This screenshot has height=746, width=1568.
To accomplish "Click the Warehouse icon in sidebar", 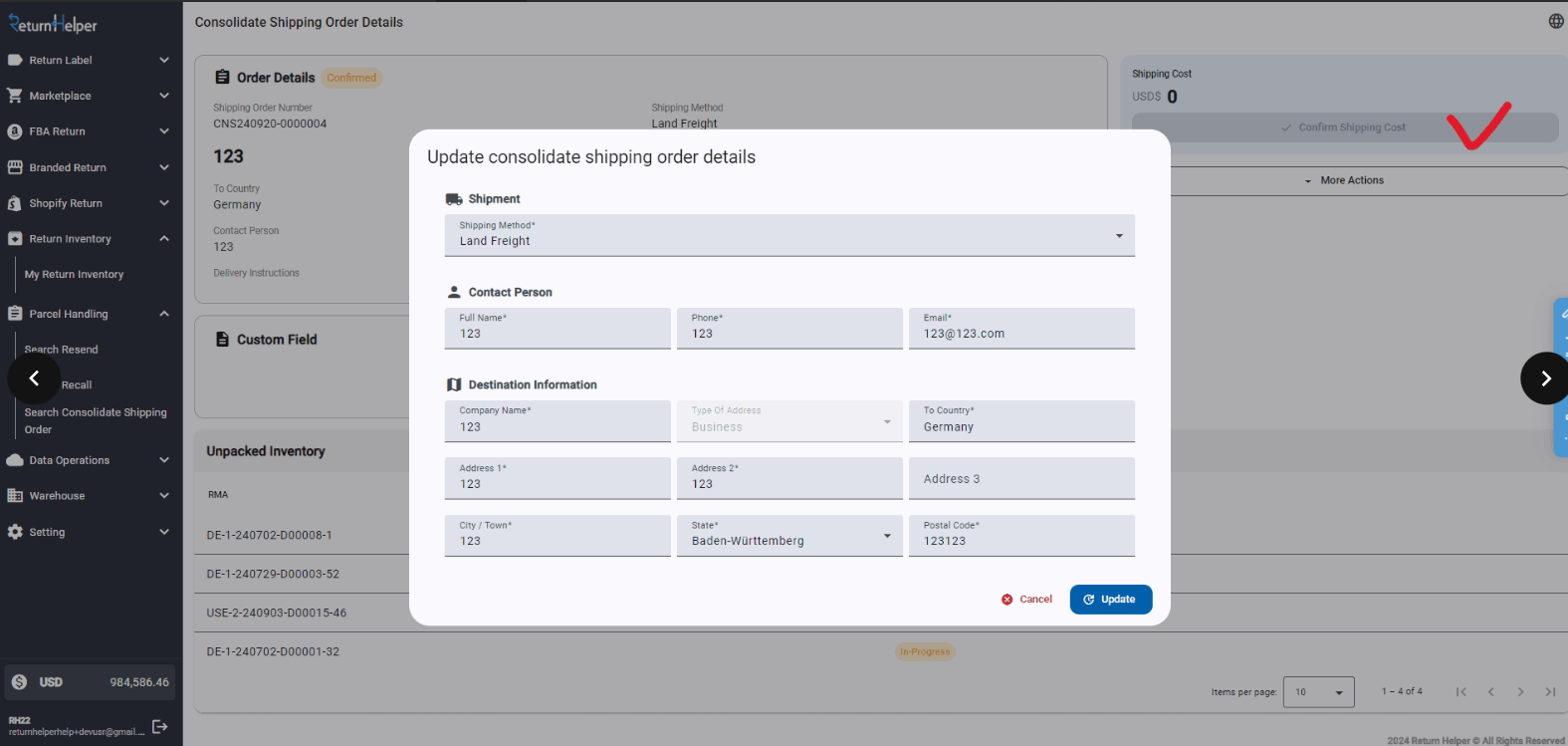I will point(15,496).
